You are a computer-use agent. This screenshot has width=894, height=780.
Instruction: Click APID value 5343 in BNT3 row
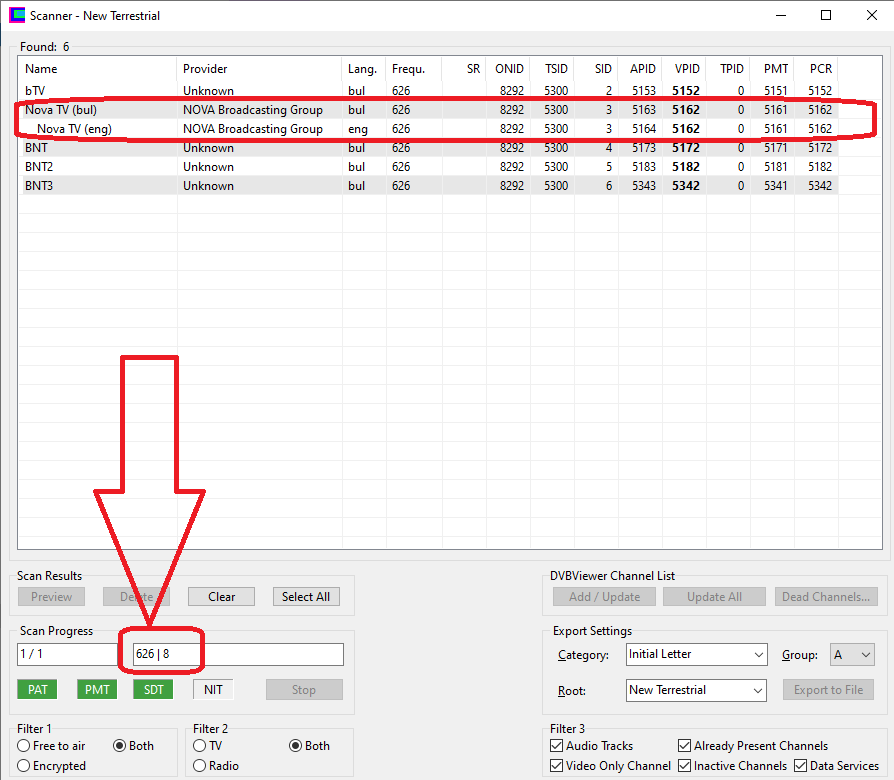click(x=644, y=186)
